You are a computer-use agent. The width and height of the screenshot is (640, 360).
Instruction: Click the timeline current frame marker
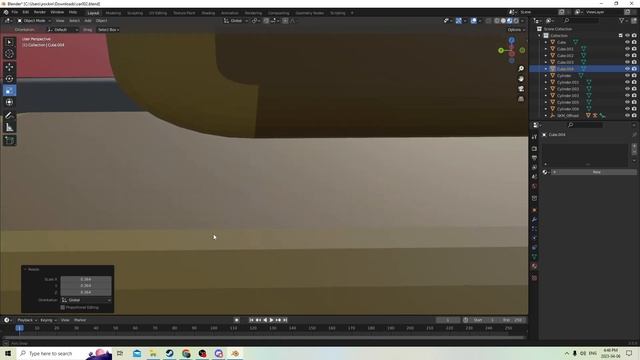click(x=19, y=328)
